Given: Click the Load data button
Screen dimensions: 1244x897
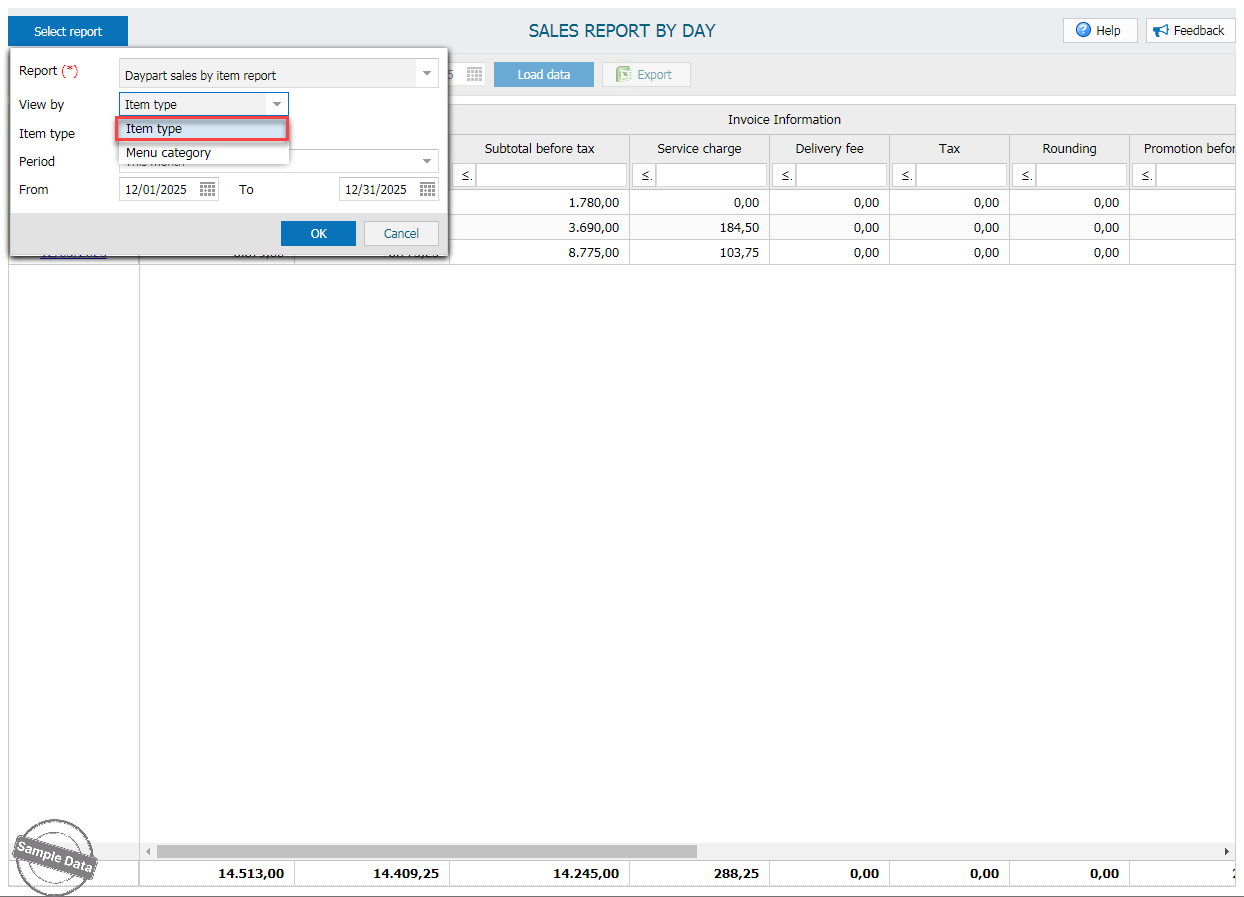Looking at the screenshot, I should (543, 75).
